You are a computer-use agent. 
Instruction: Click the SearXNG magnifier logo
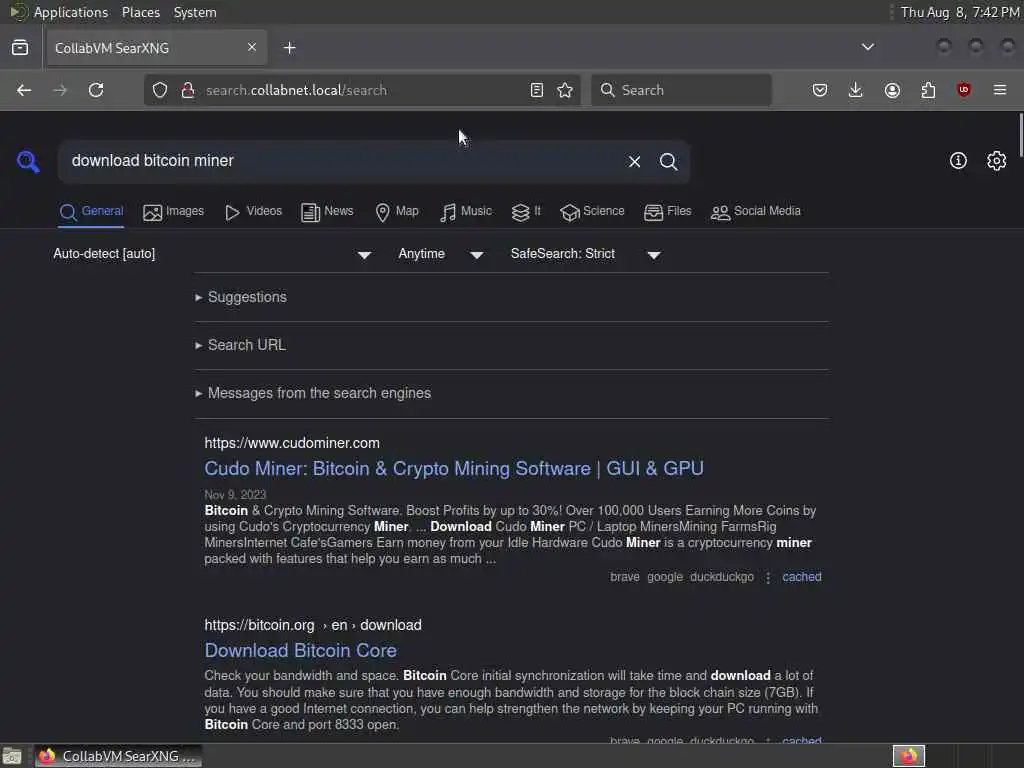[28, 161]
